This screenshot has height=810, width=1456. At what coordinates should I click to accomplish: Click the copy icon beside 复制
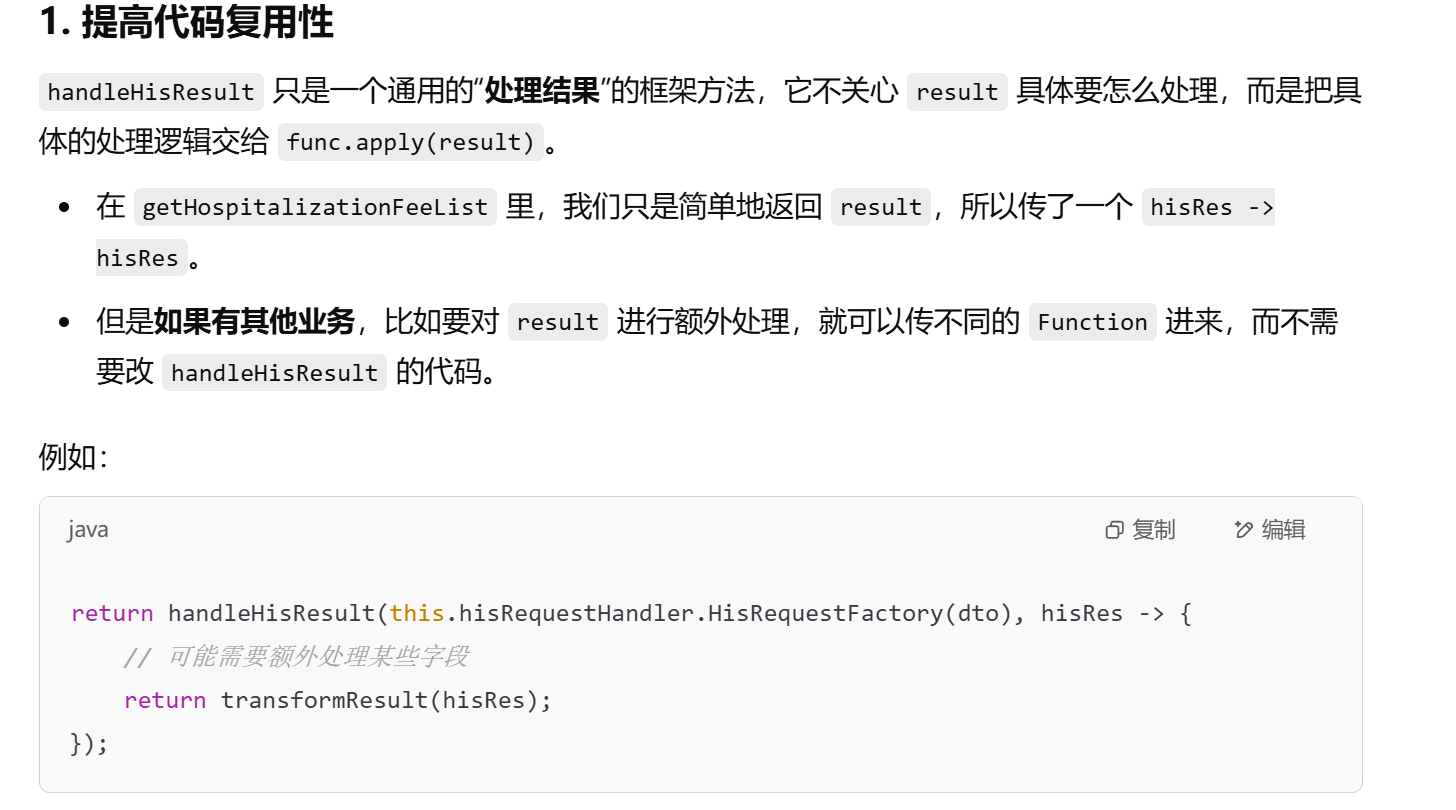coord(1113,529)
